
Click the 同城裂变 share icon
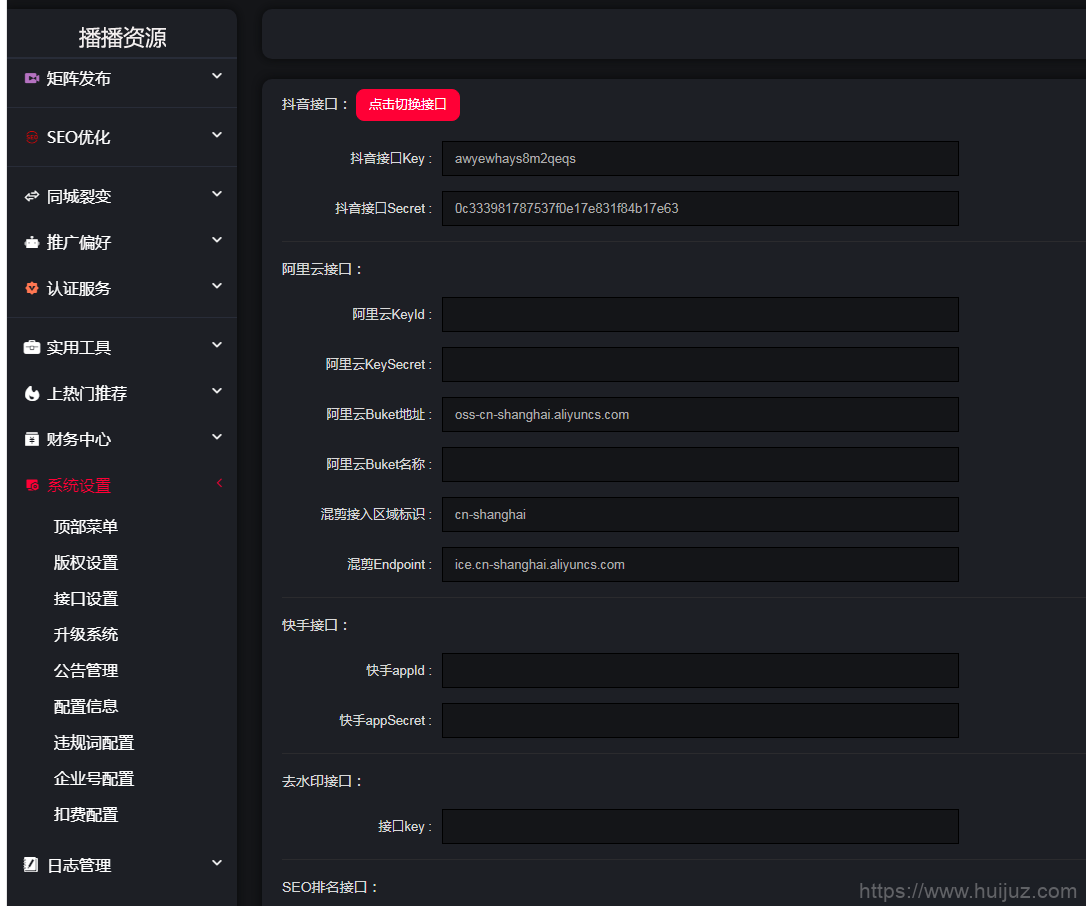(x=32, y=196)
